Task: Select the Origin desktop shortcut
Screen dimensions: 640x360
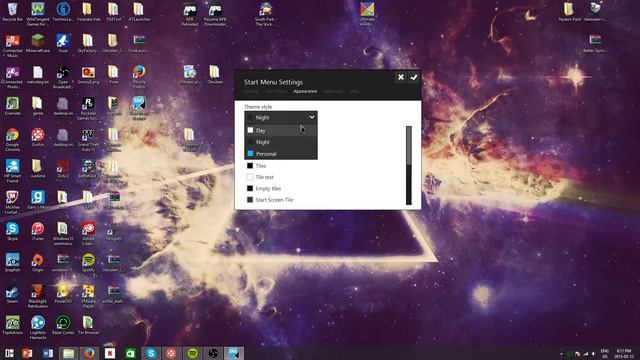Action: coord(38,263)
